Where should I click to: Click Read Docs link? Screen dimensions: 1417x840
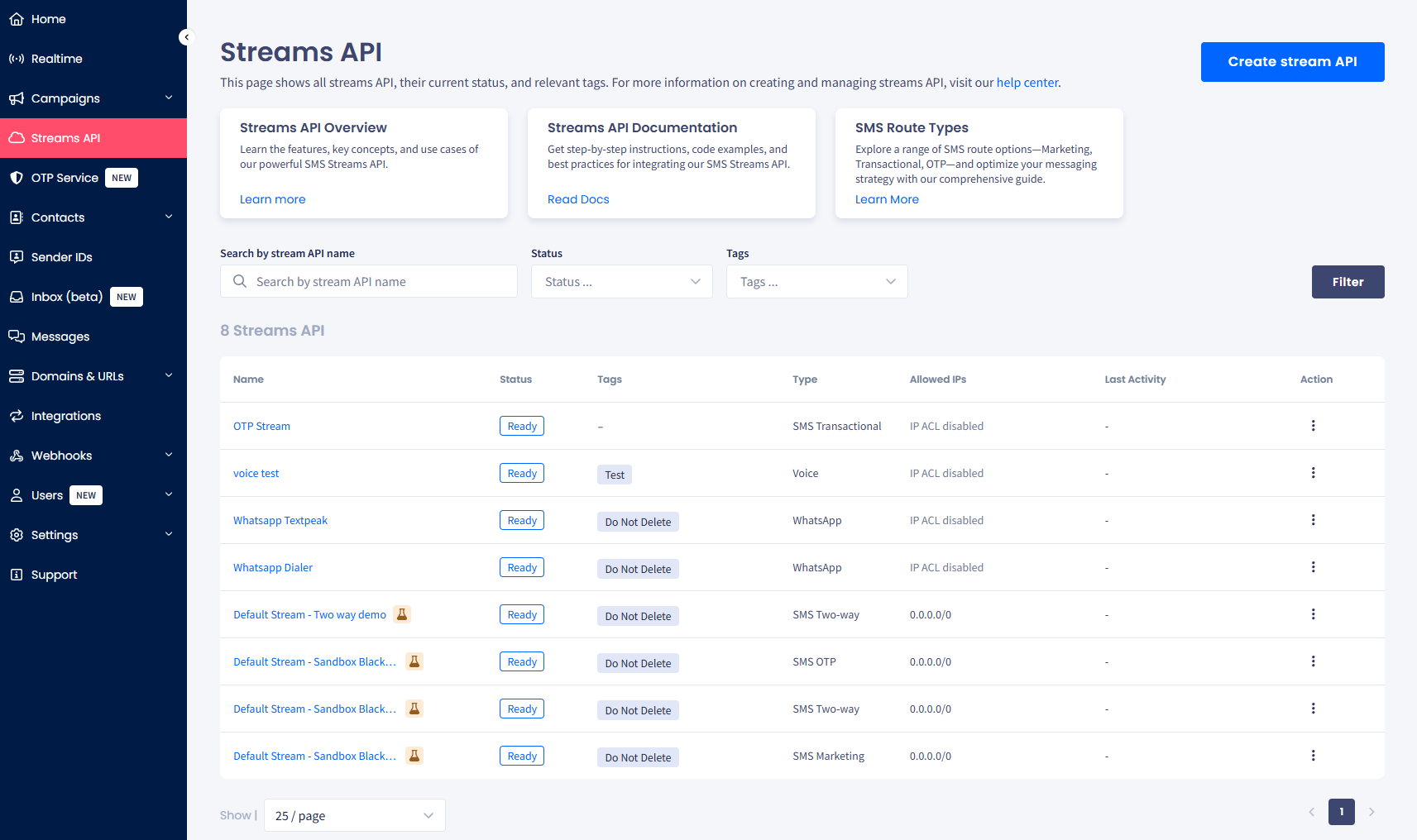pos(578,199)
